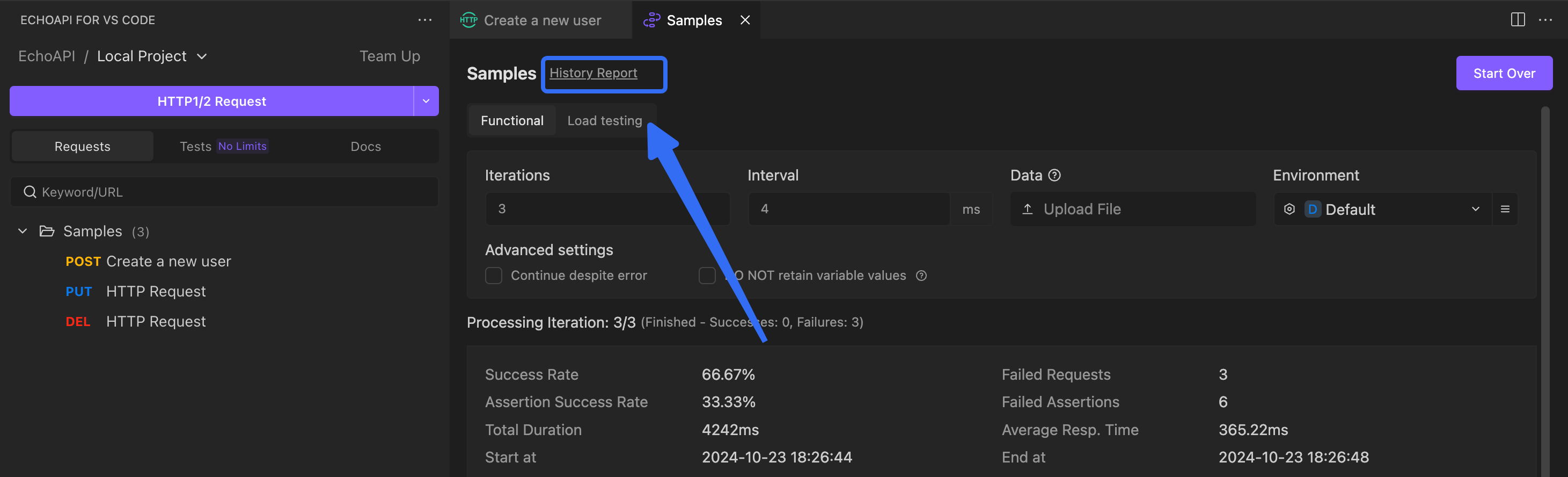This screenshot has width=1568, height=477.
Task: Expand the Local Project selector chevron
Action: [x=202, y=56]
